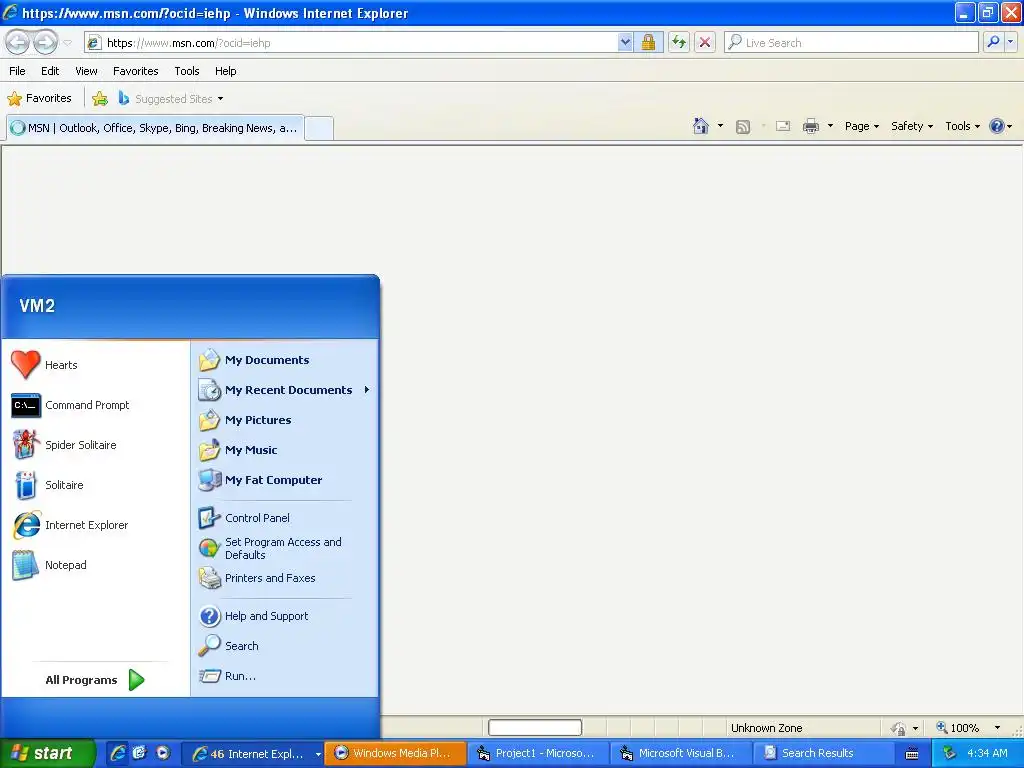The width and height of the screenshot is (1024, 768).
Task: Click the red Stop loading button
Action: click(705, 43)
